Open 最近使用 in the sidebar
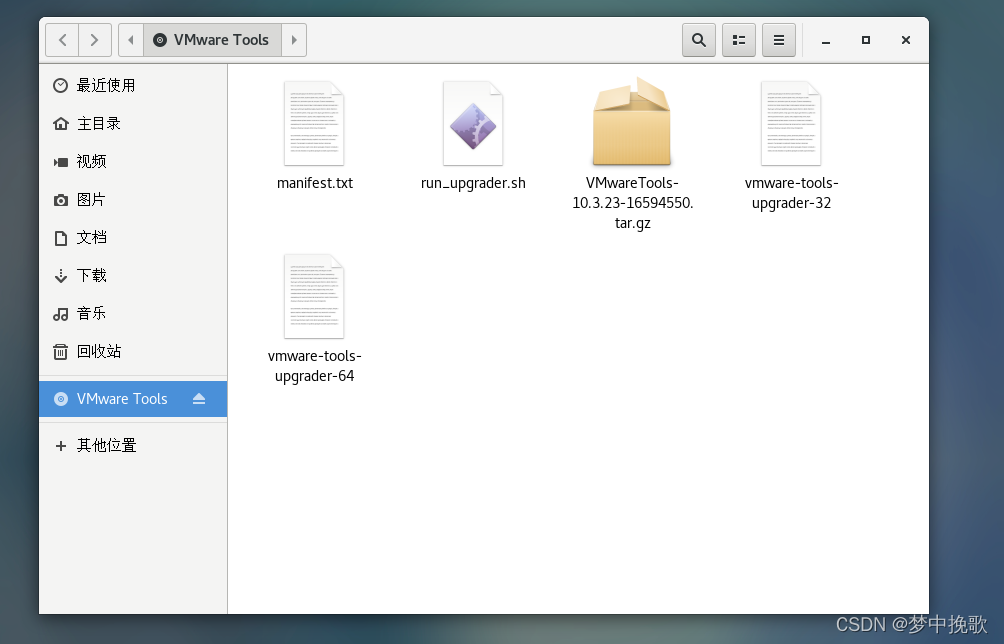Viewport: 1004px width, 644px height. point(133,85)
